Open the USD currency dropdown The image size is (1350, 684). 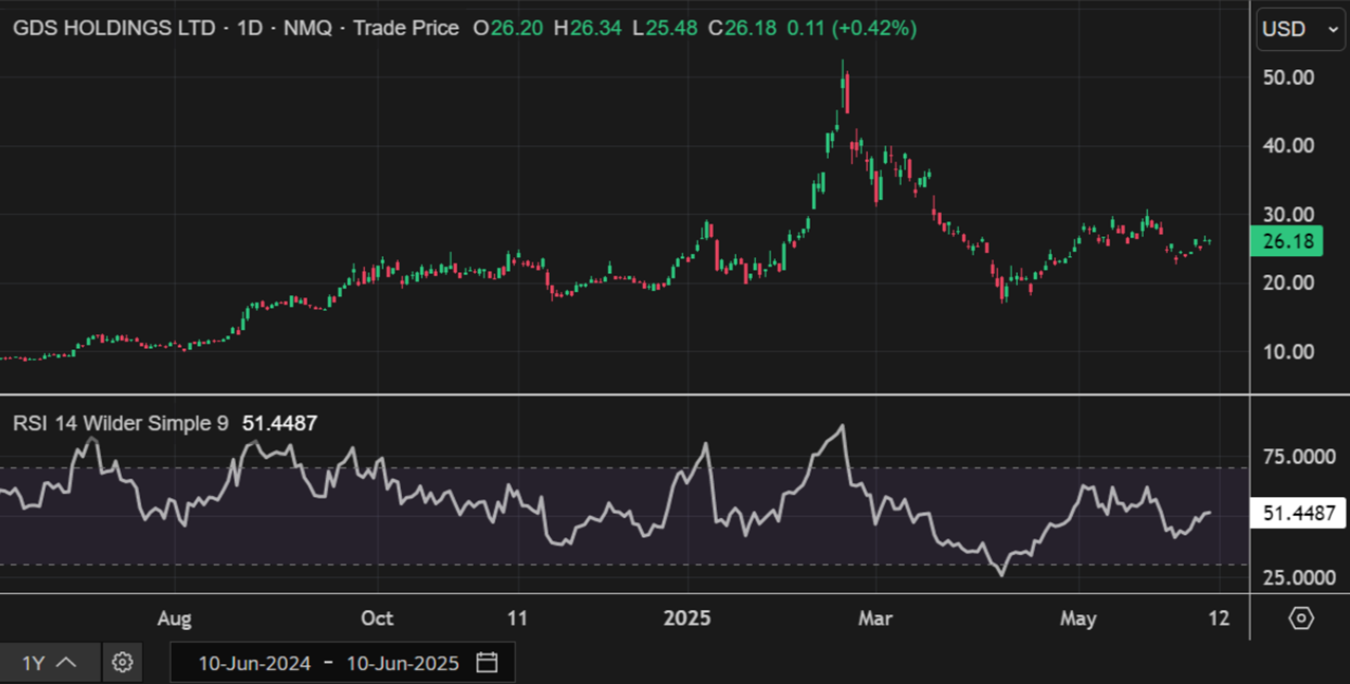pos(1299,30)
